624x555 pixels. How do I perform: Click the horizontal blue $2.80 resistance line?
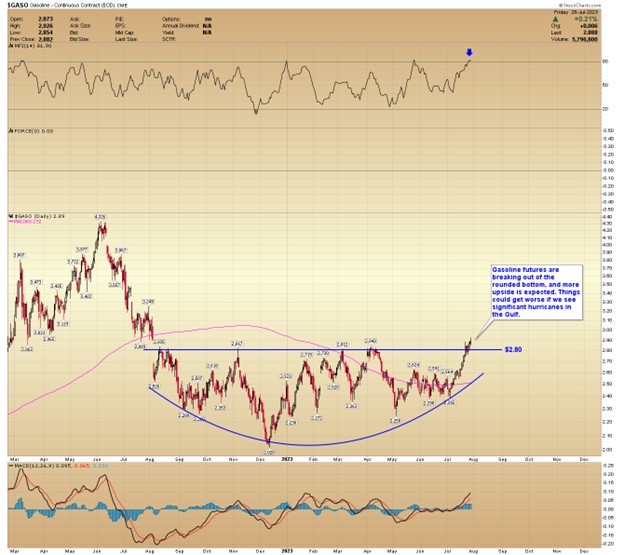(322, 350)
